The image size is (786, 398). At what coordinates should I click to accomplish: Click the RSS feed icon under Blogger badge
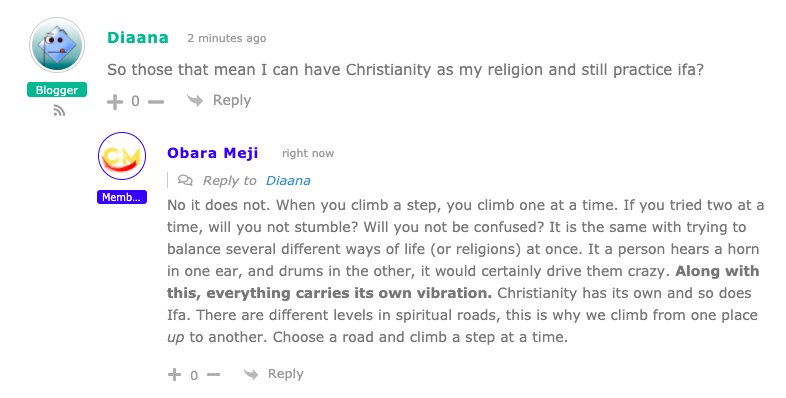(59, 111)
